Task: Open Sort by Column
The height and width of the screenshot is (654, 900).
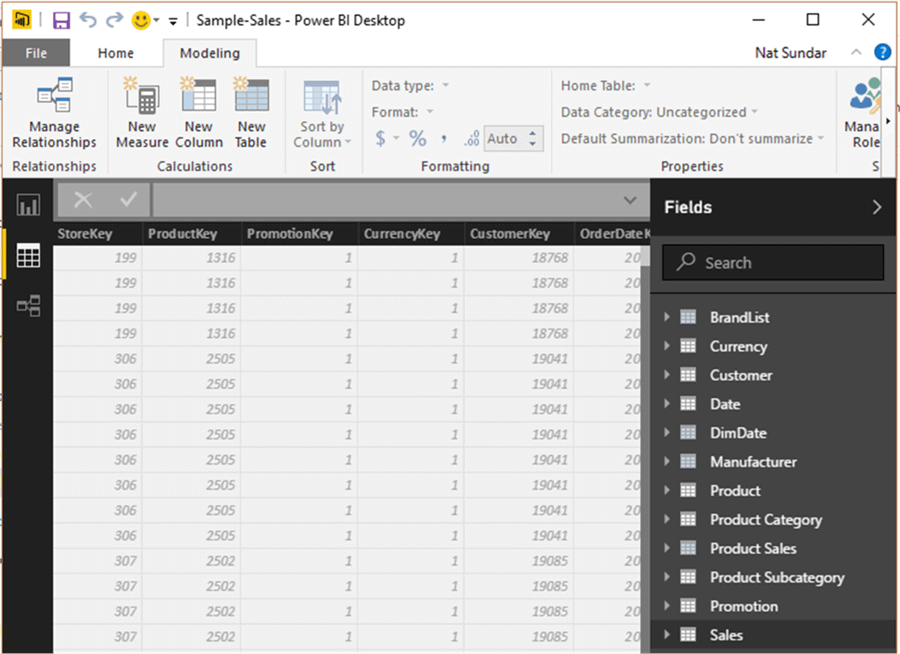Action: point(322,113)
